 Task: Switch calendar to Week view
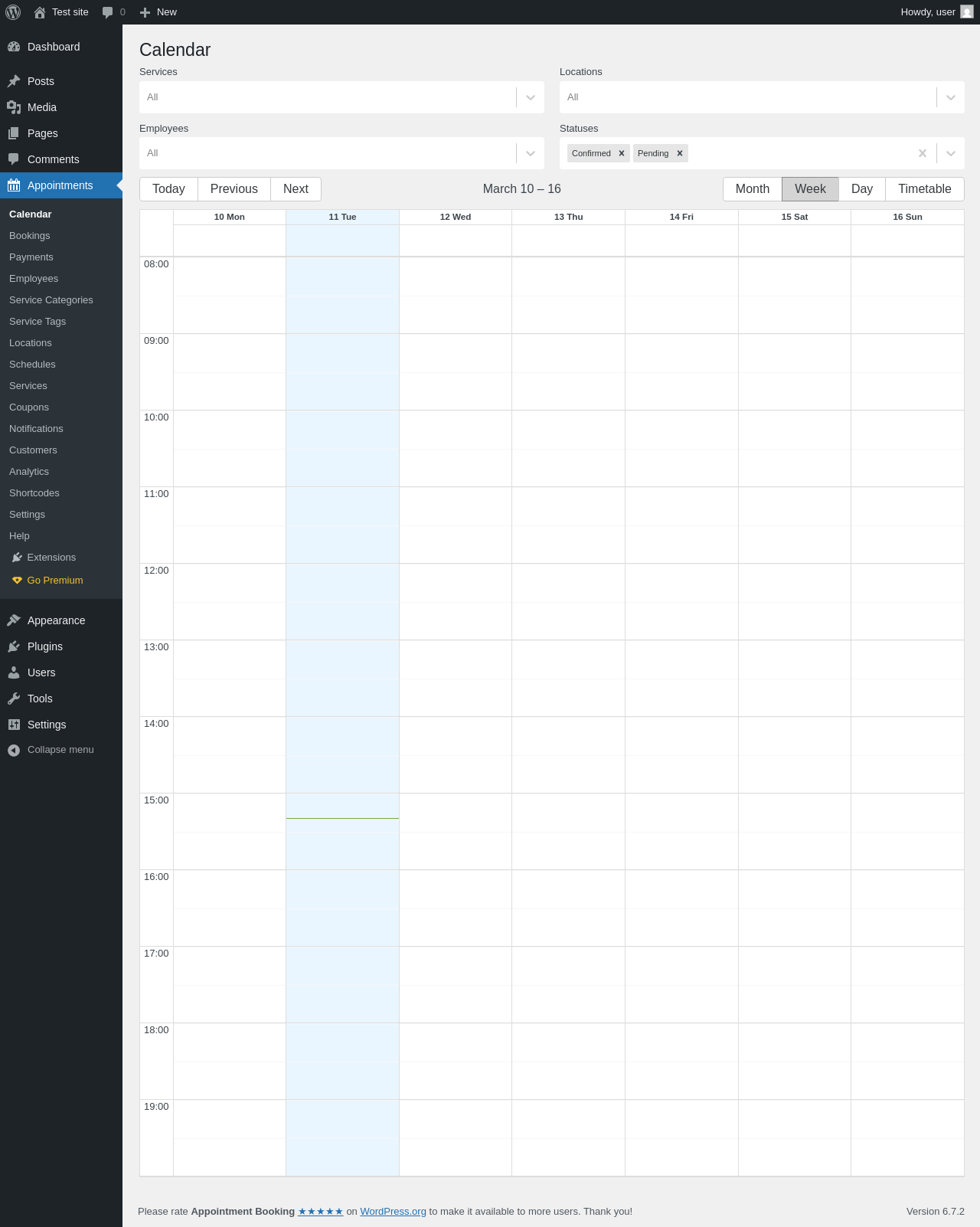810,189
